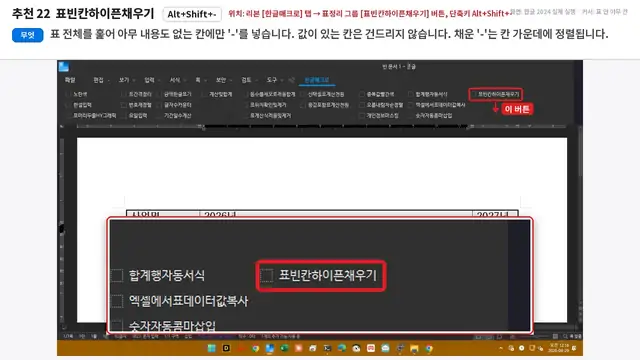
Task: Open File Explorer from the taskbar
Action: [414, 348]
